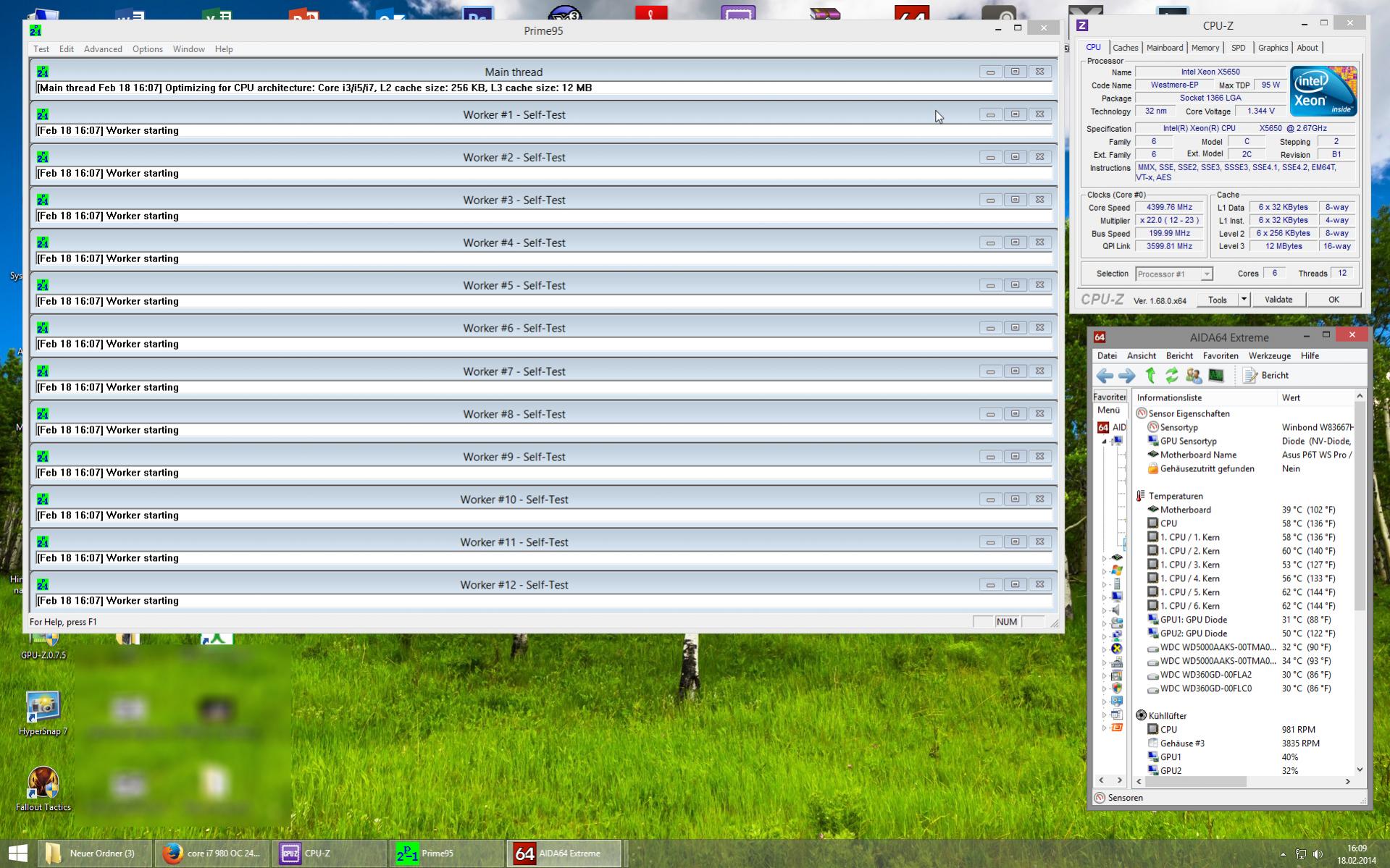Image resolution: width=1390 pixels, height=868 pixels.
Task: Expand the motherboard chip node in AIDA64 tree
Action: (x=1105, y=558)
